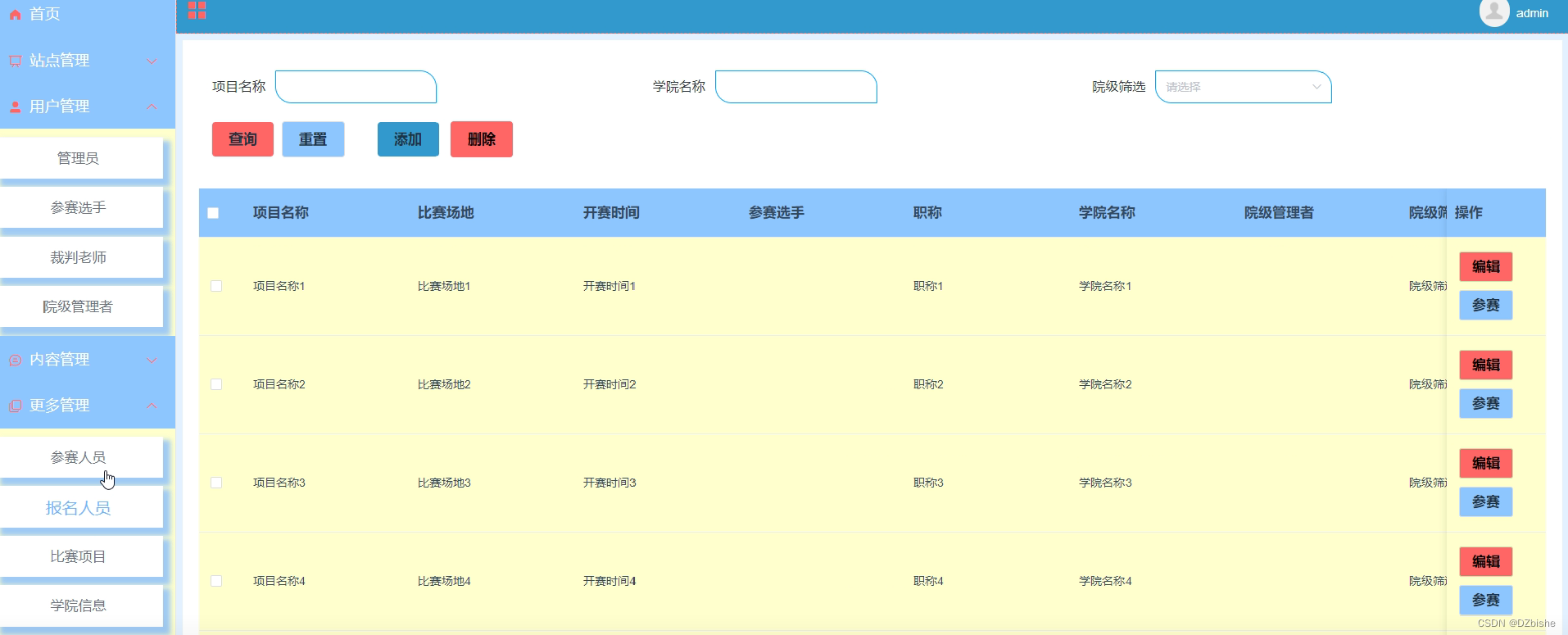
Task: Open the 报名人员 submenu item
Action: [81, 508]
